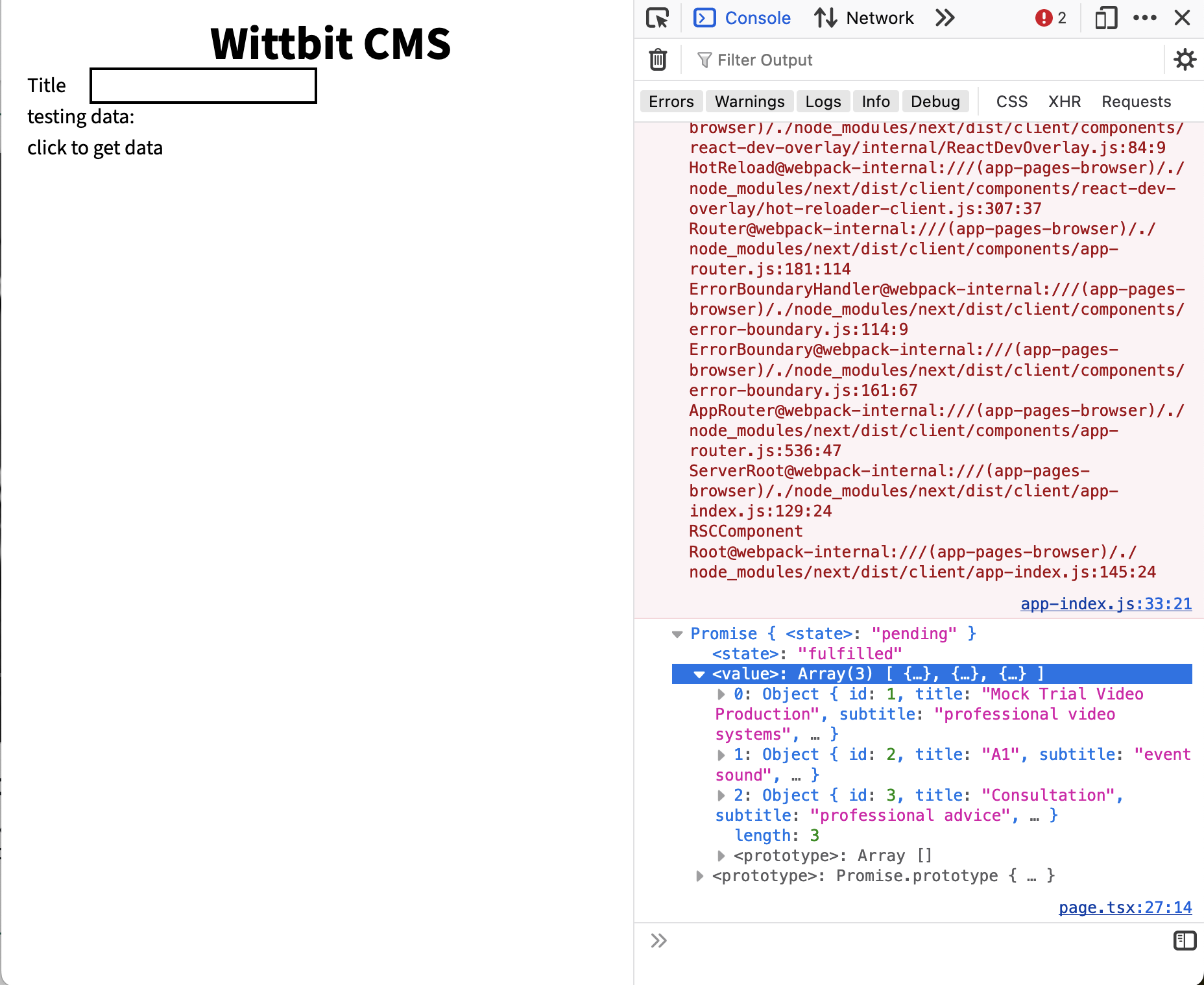The height and width of the screenshot is (985, 1204).
Task: Toggle the XHR filter
Action: (1065, 102)
